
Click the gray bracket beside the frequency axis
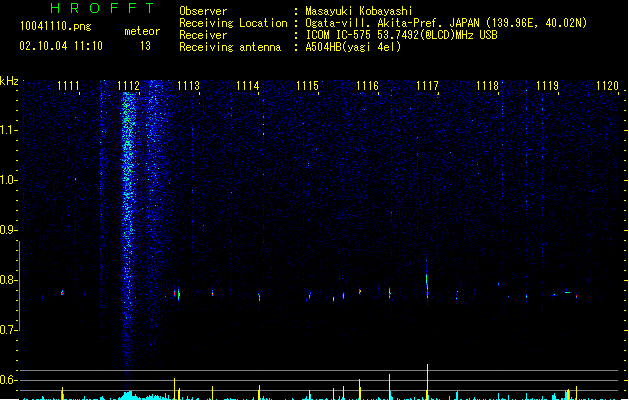click(x=20, y=286)
